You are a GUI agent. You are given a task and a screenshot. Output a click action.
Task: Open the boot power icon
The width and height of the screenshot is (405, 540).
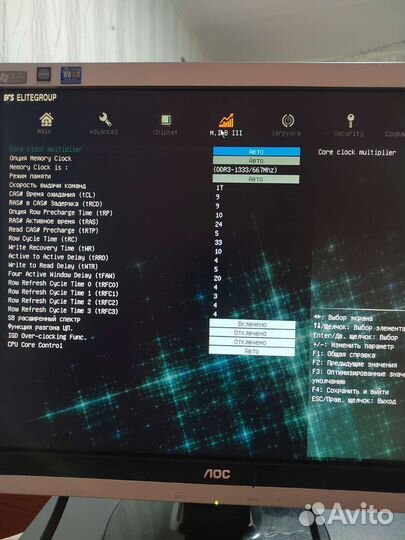288,121
